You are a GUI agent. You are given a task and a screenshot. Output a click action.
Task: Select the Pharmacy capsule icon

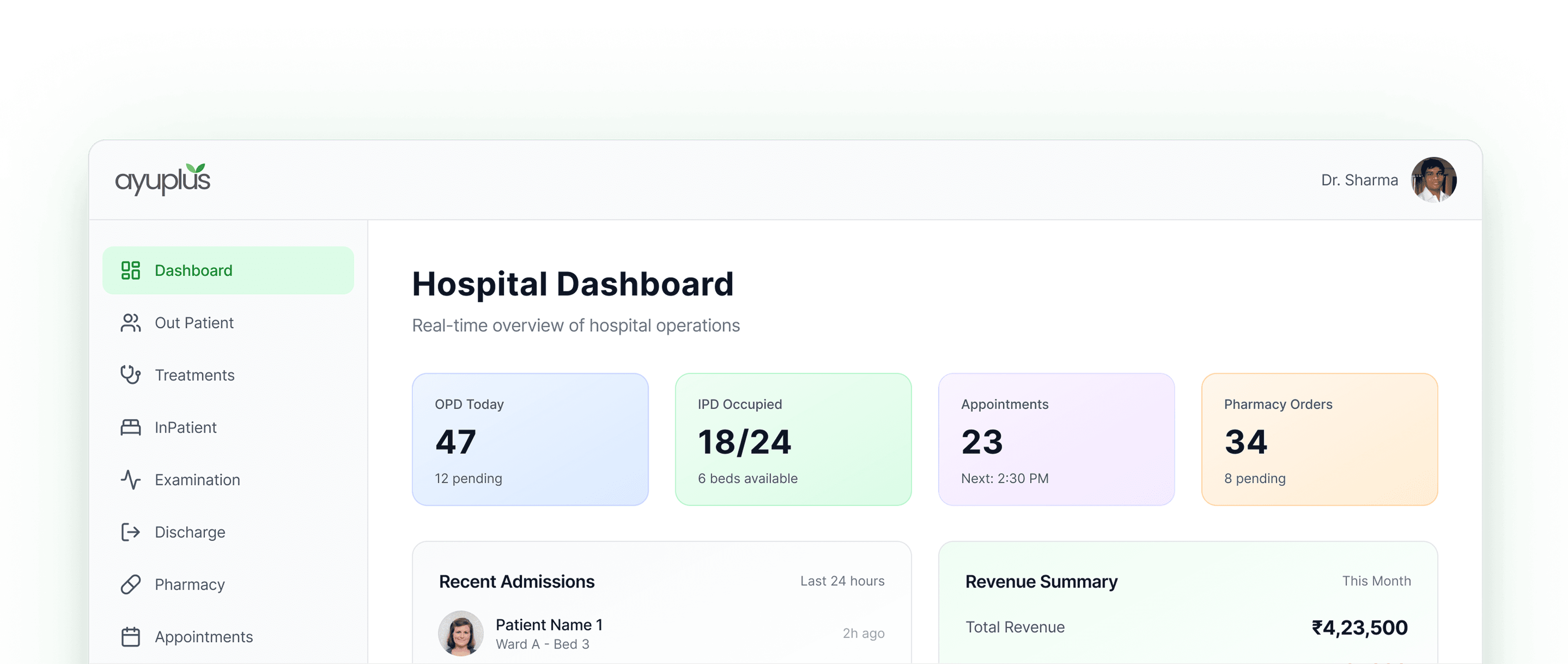(x=130, y=584)
